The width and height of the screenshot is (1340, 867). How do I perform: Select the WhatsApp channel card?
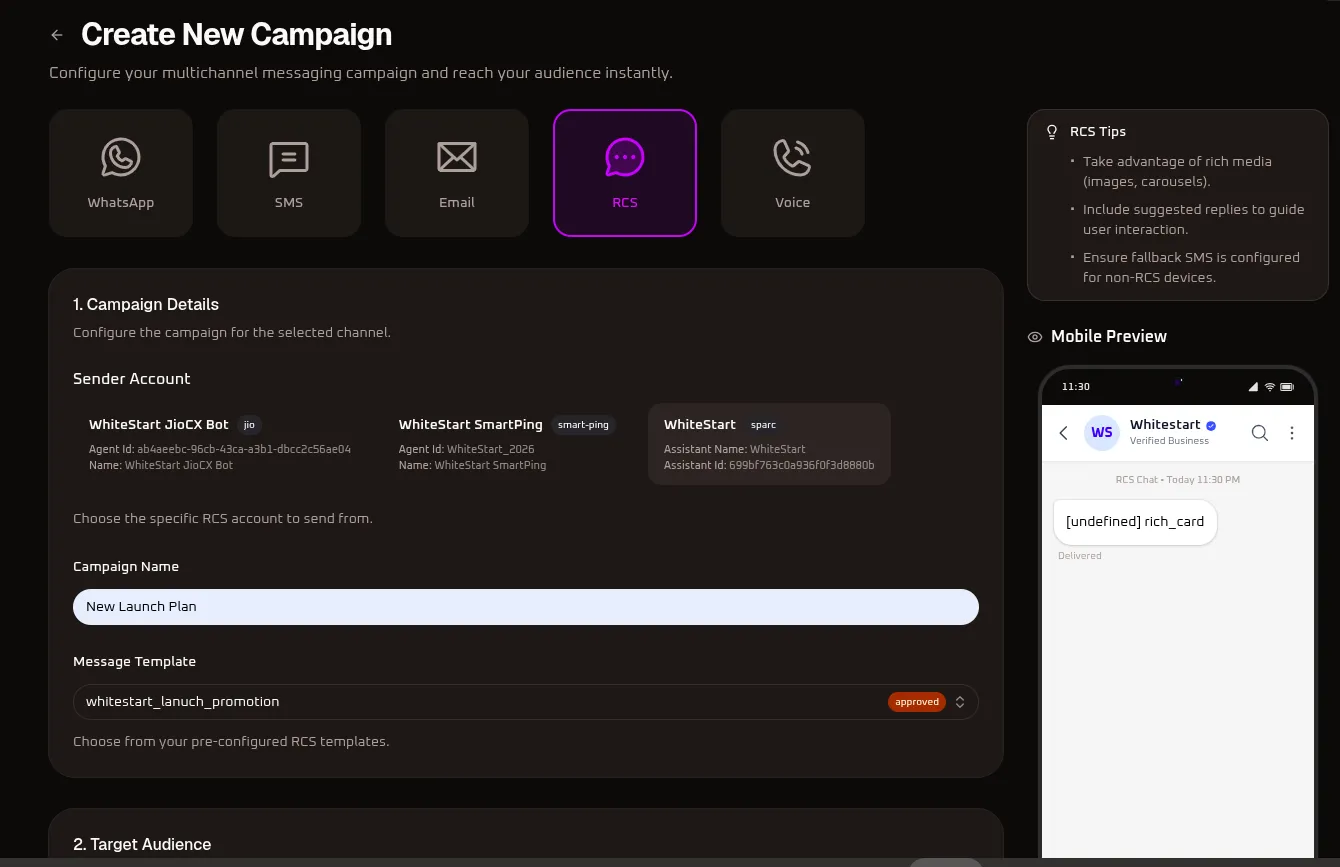coord(121,173)
